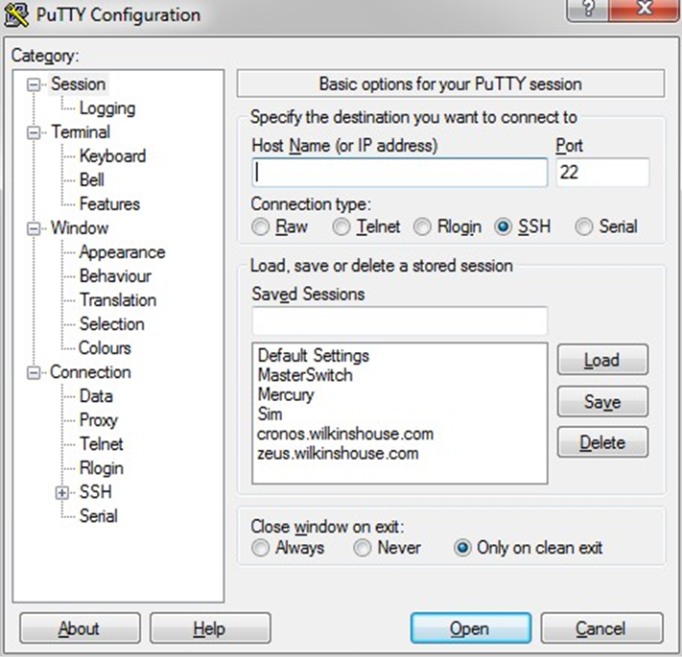Image resolution: width=682 pixels, height=657 pixels.
Task: Click the PuTTY icon in title bar
Action: pos(16,15)
